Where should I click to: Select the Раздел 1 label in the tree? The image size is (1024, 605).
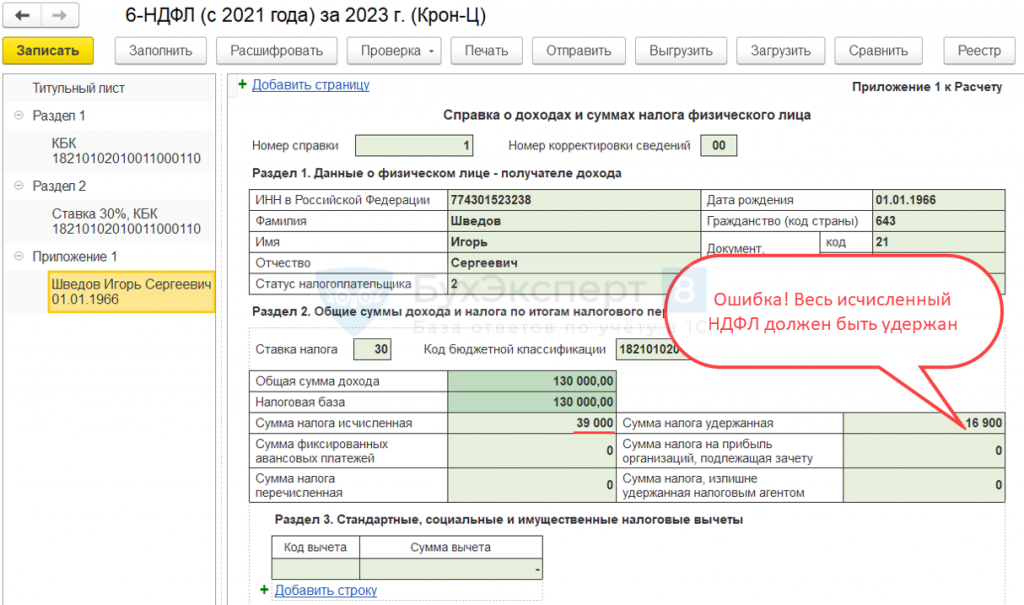click(x=59, y=116)
